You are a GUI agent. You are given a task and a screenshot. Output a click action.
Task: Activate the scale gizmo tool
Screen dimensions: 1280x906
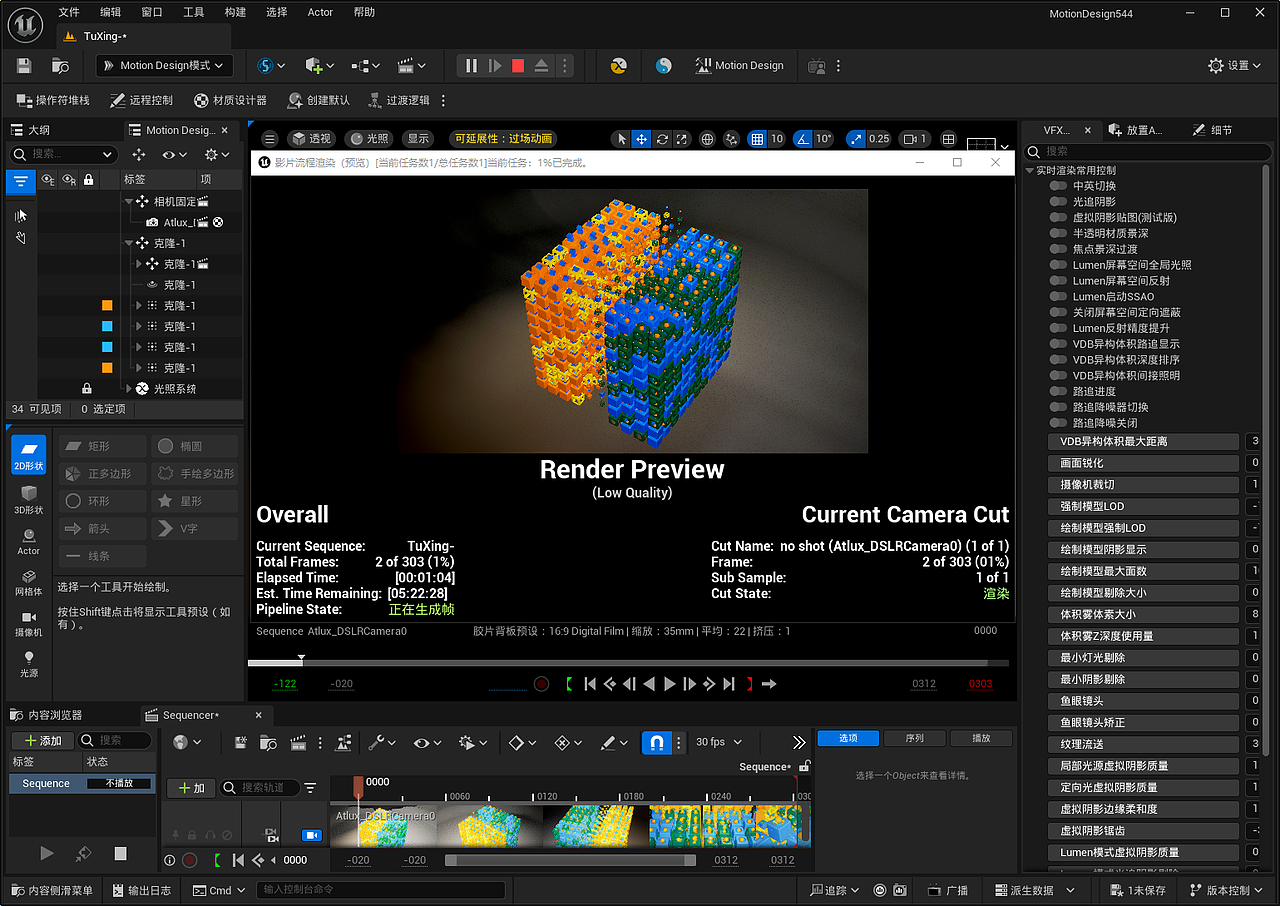pyautogui.click(x=681, y=139)
